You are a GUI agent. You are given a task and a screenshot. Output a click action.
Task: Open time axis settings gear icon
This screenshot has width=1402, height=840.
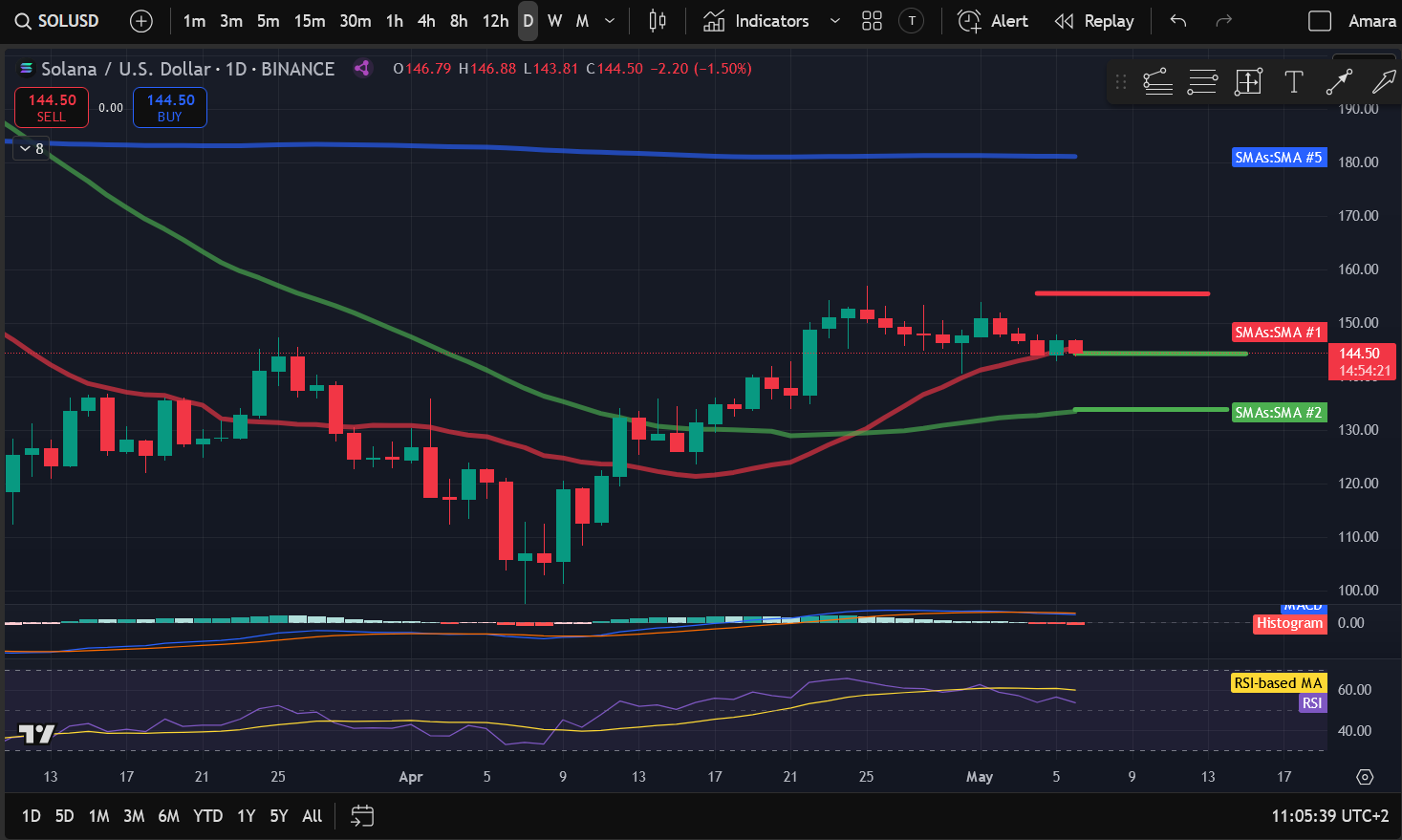click(1365, 777)
